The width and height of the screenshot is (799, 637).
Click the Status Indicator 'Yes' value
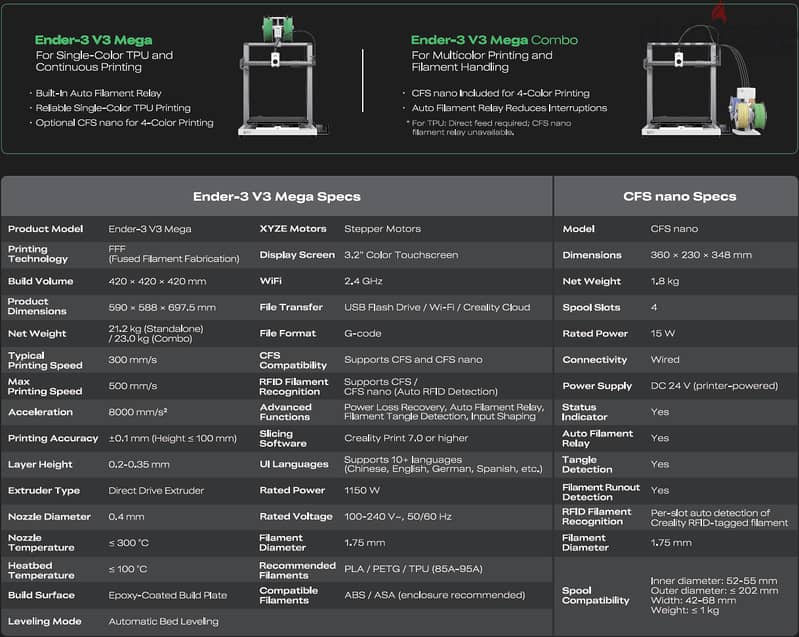660,412
